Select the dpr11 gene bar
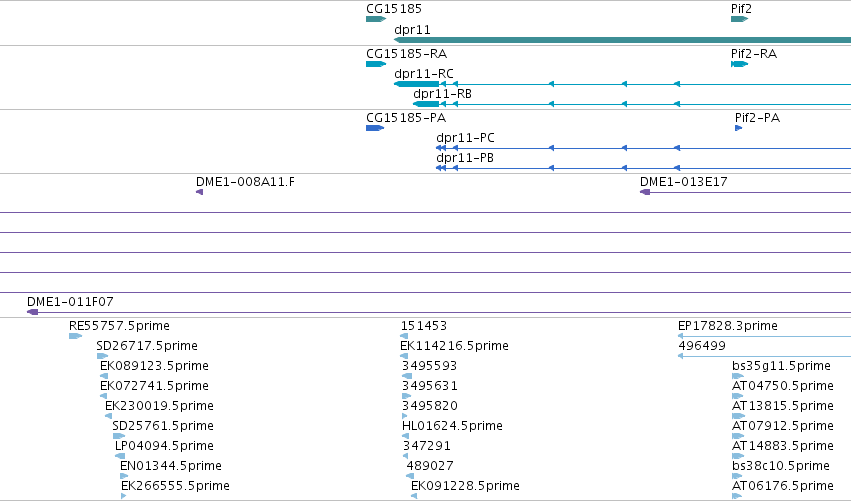 click(x=622, y=40)
